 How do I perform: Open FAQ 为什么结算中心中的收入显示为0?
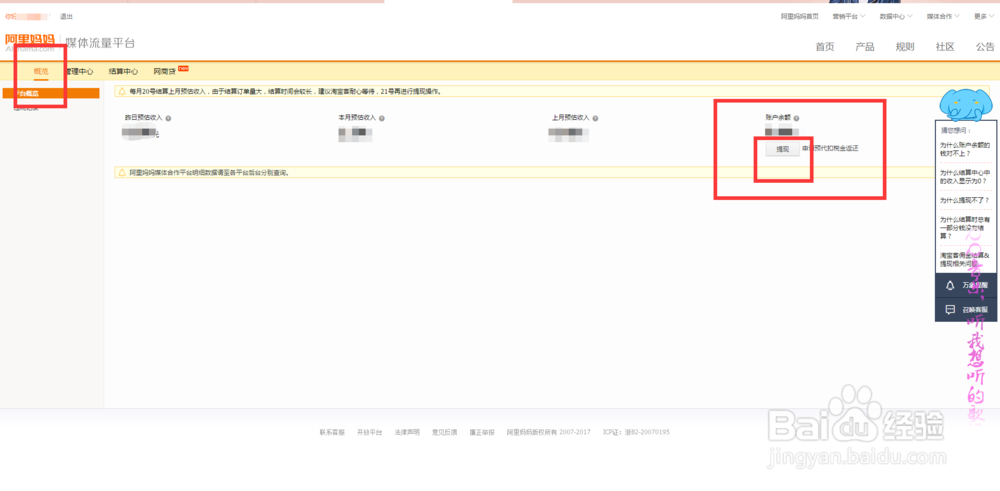pyautogui.click(x=963, y=177)
